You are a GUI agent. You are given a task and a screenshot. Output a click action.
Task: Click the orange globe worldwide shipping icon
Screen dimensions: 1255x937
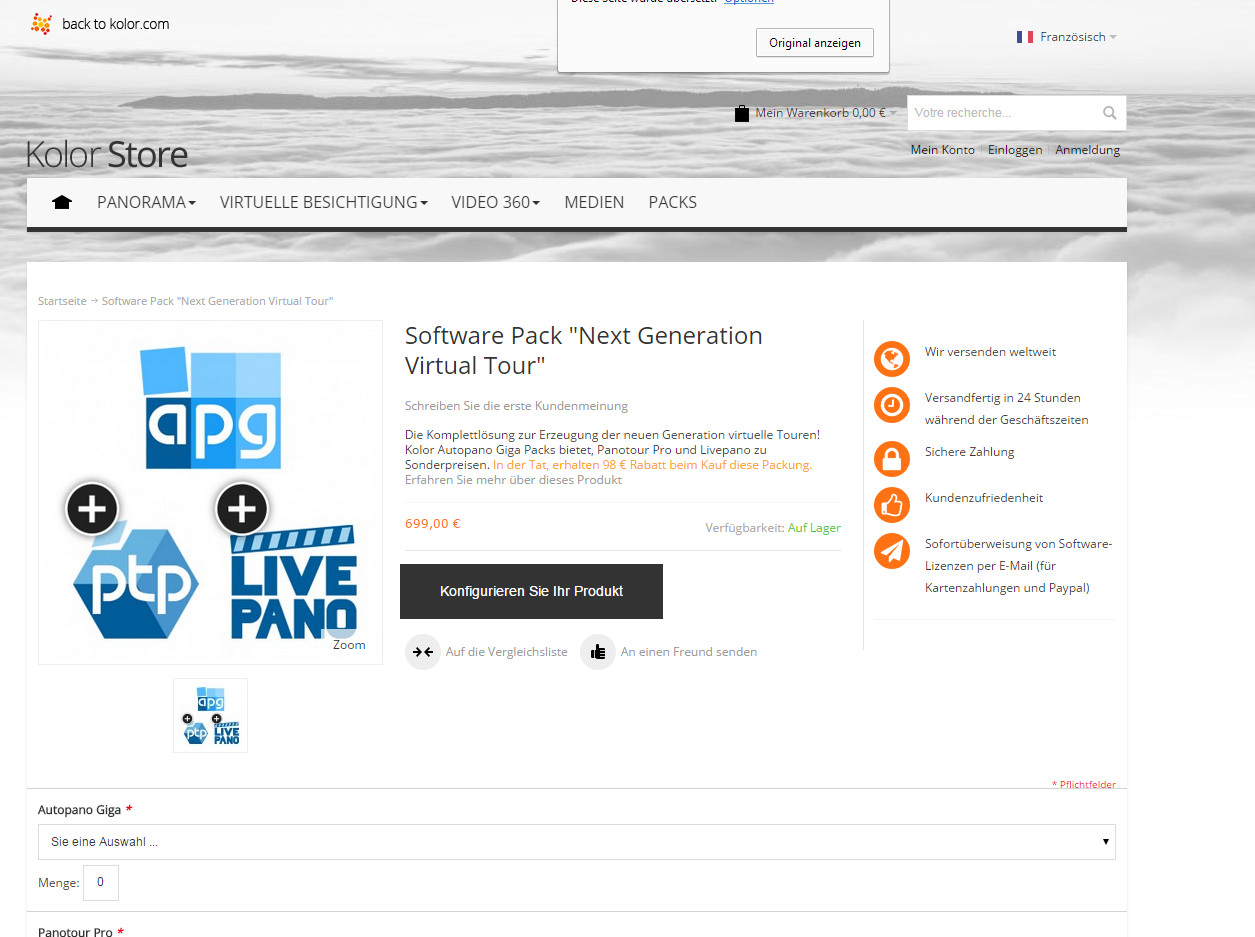[891, 358]
